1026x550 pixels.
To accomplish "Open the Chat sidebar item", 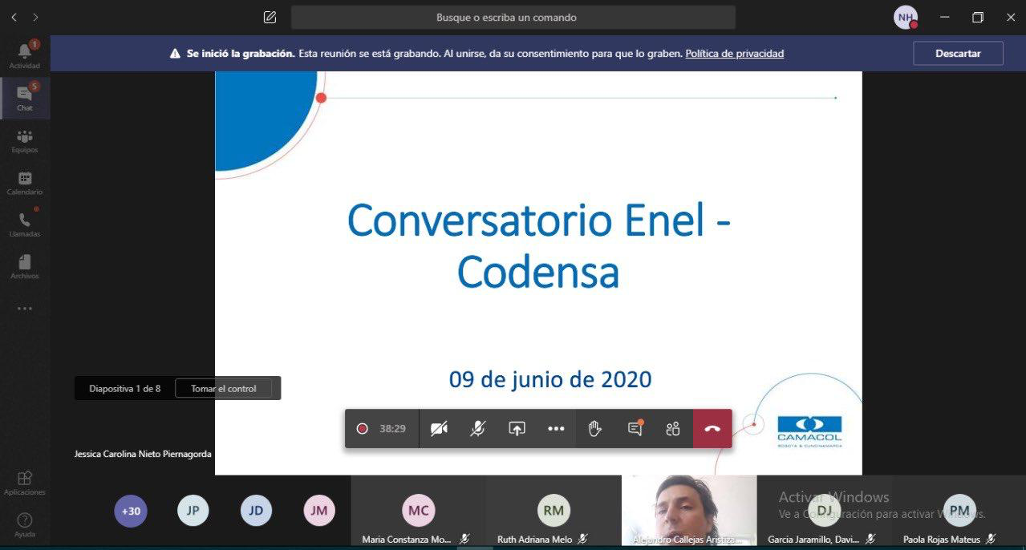I will click(25, 98).
